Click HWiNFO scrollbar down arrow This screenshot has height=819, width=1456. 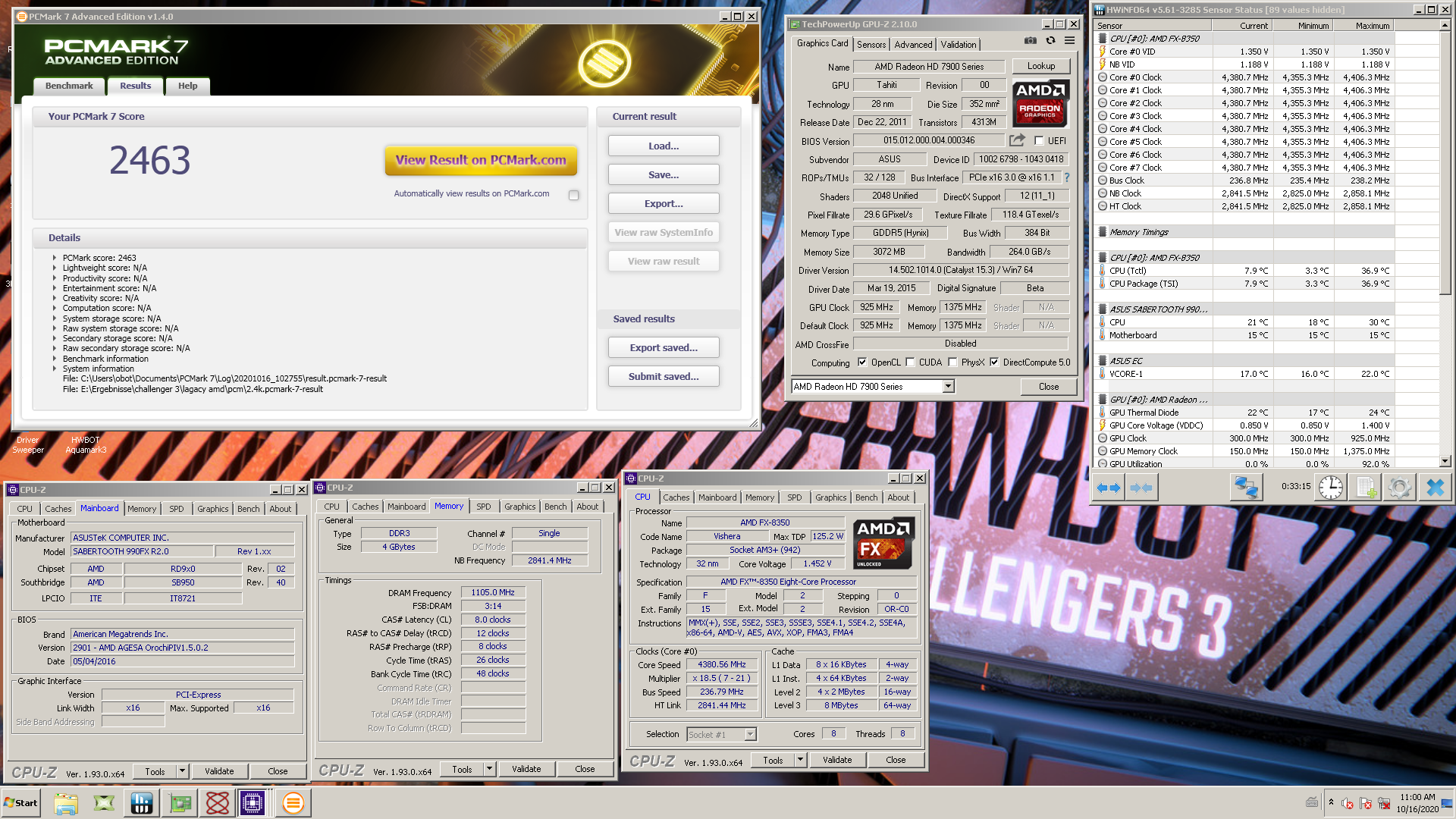[x=1445, y=461]
